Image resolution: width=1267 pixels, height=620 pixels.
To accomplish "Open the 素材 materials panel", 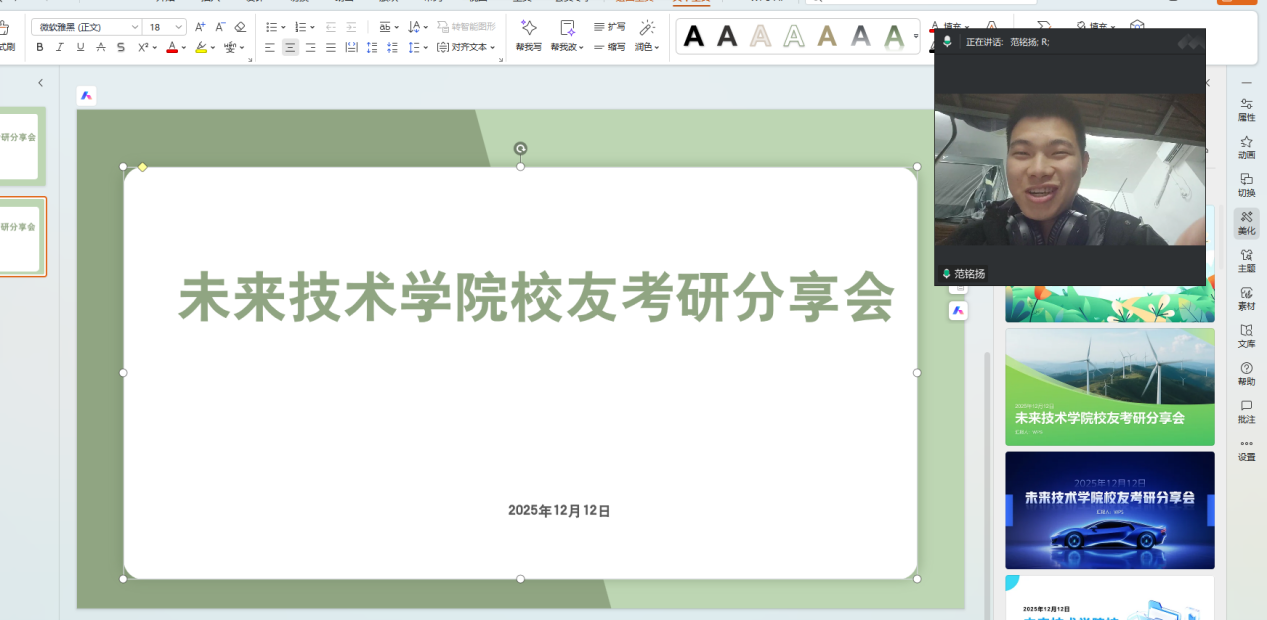I will pyautogui.click(x=1246, y=298).
